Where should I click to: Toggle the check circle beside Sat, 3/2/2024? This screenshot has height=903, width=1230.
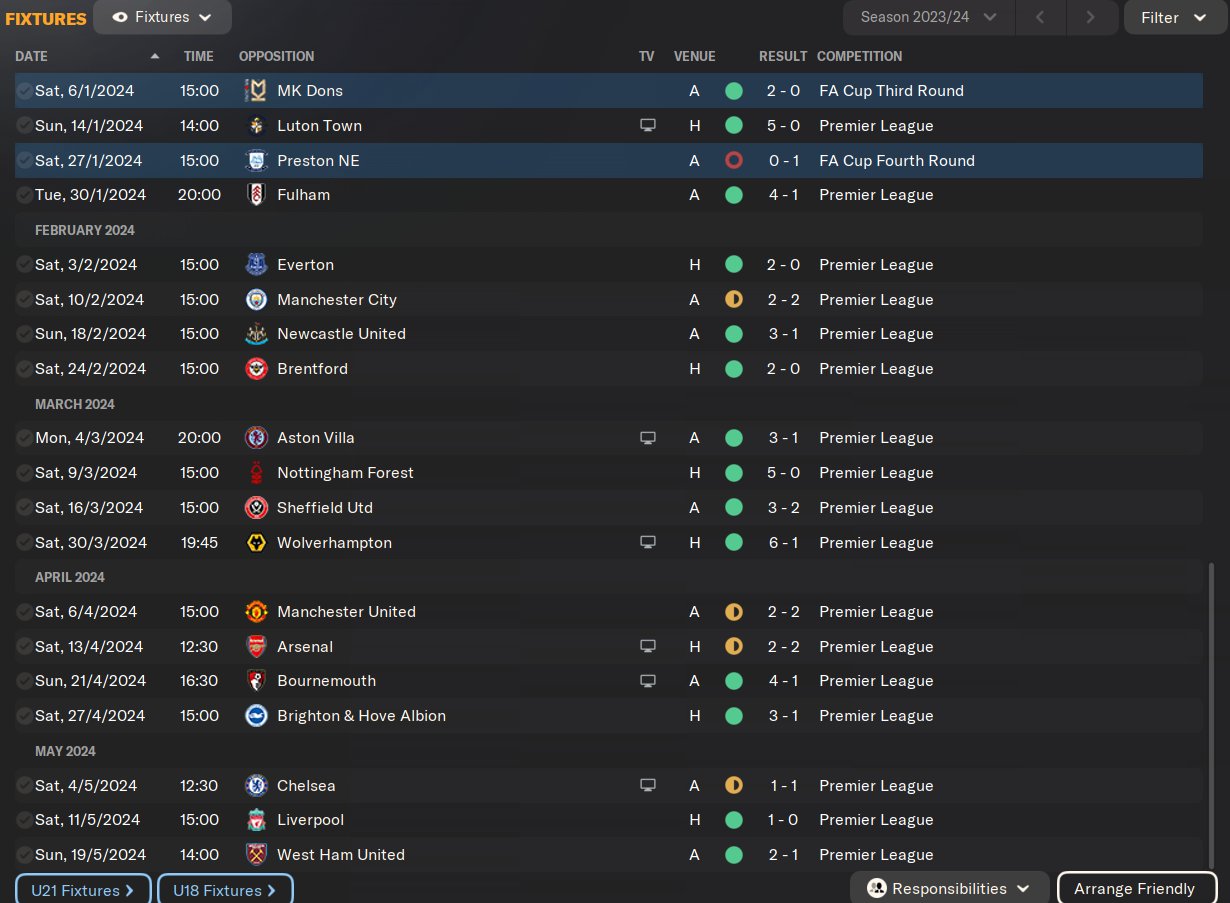pyautogui.click(x=24, y=264)
